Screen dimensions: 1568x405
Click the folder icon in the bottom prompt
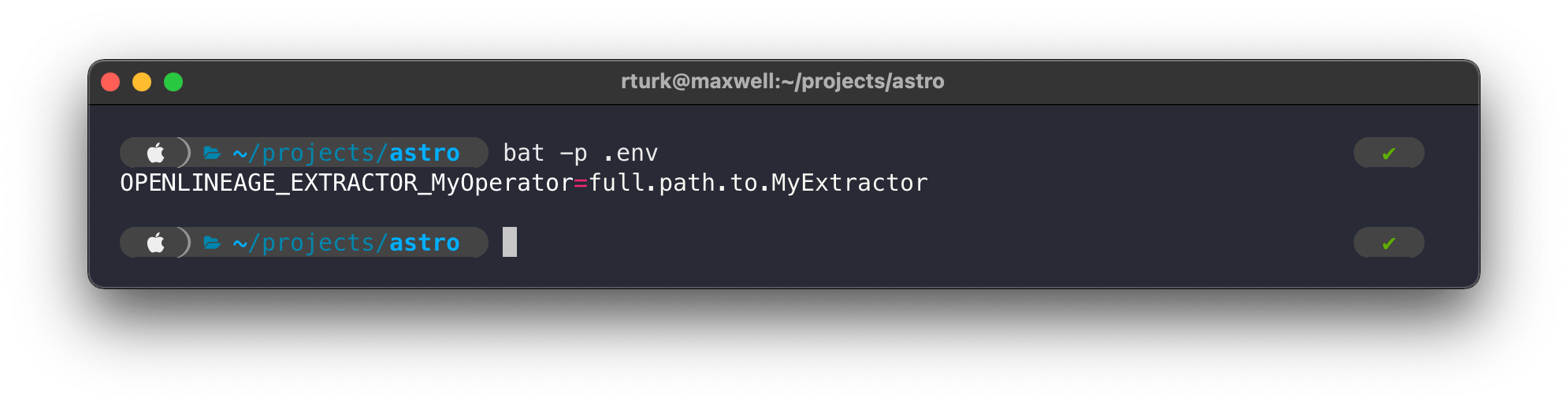tap(212, 243)
